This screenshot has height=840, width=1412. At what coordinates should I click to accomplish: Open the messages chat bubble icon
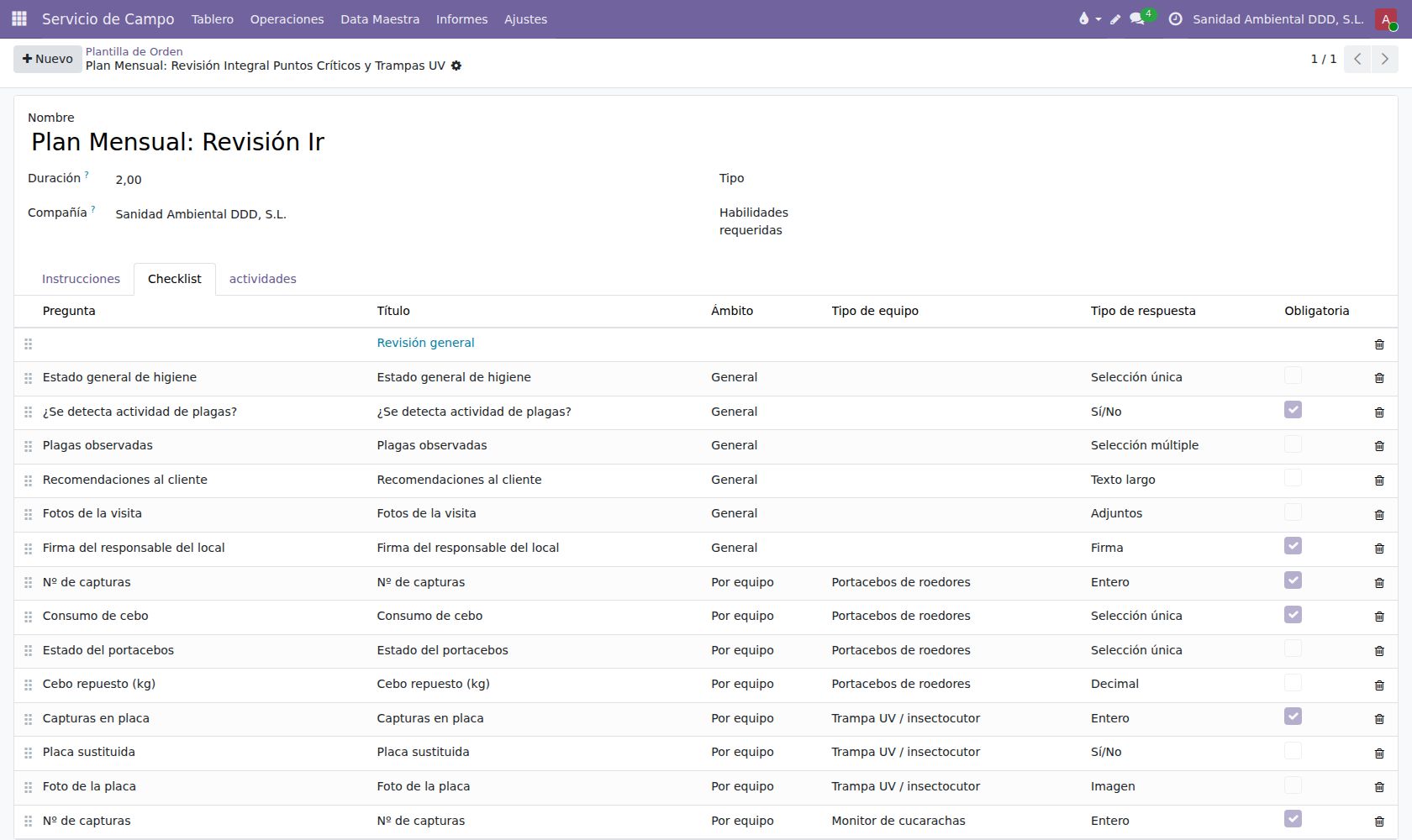[1137, 18]
